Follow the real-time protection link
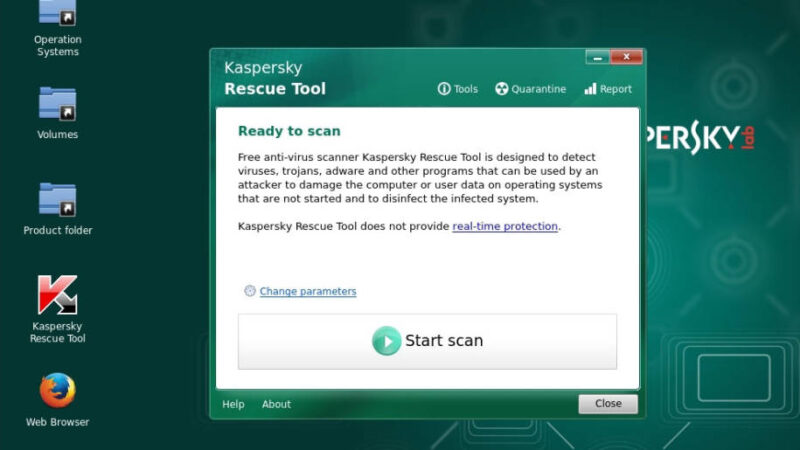The width and height of the screenshot is (800, 450). (505, 226)
